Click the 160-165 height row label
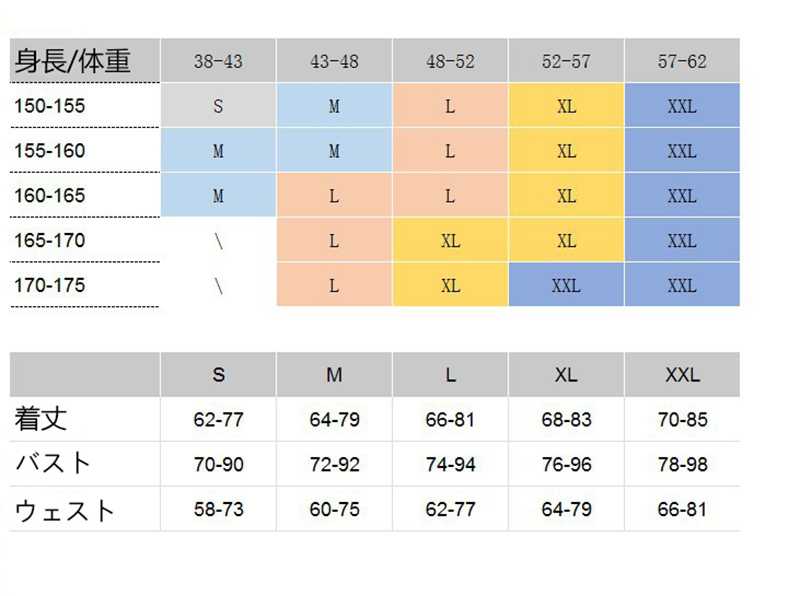The width and height of the screenshot is (800, 596). click(50, 196)
